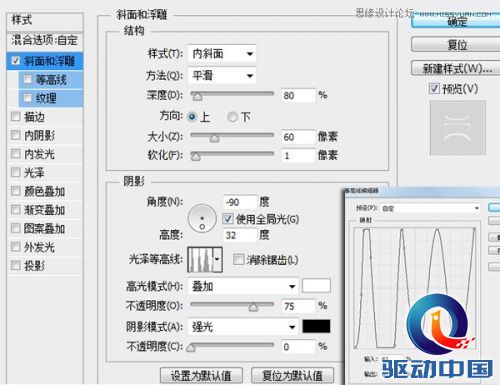Uncheck the 斜面和浮雕 checkbox
The image size is (500, 385).
click(15, 61)
